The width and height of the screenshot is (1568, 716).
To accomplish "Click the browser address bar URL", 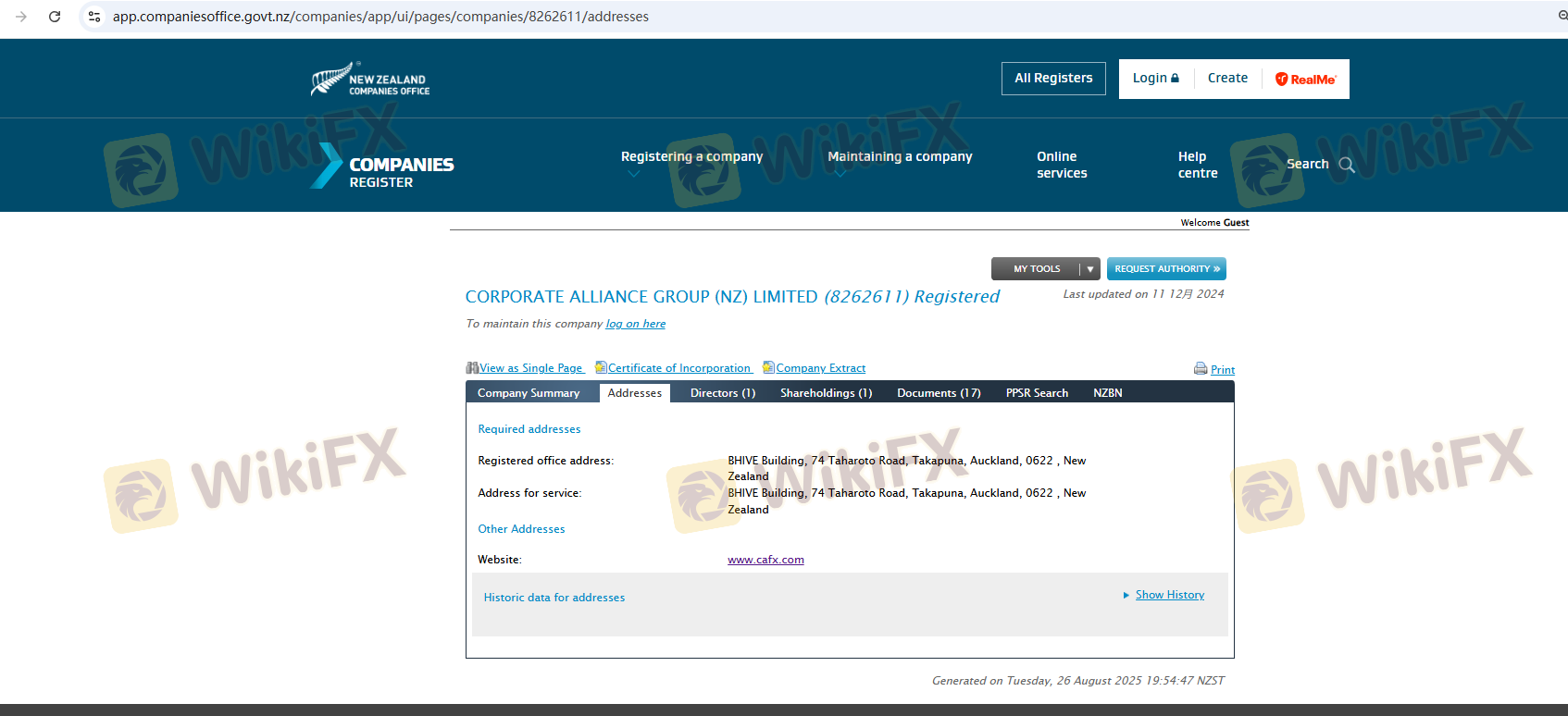I will pos(380,17).
